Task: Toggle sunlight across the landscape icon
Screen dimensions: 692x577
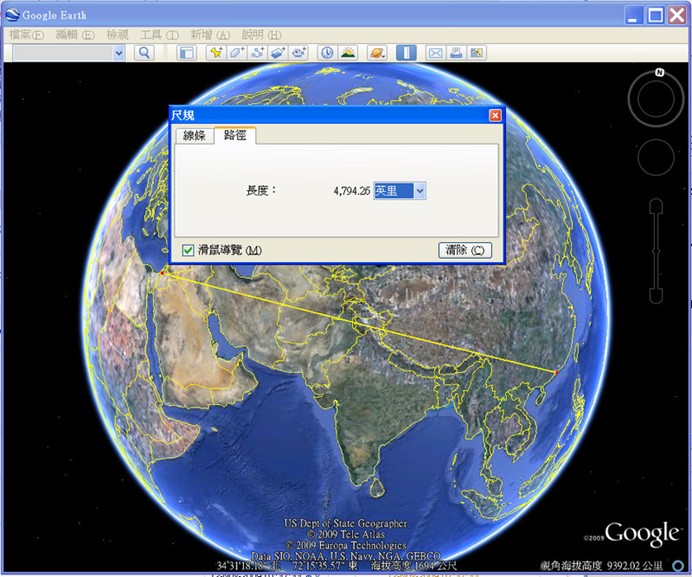Action: coord(348,53)
